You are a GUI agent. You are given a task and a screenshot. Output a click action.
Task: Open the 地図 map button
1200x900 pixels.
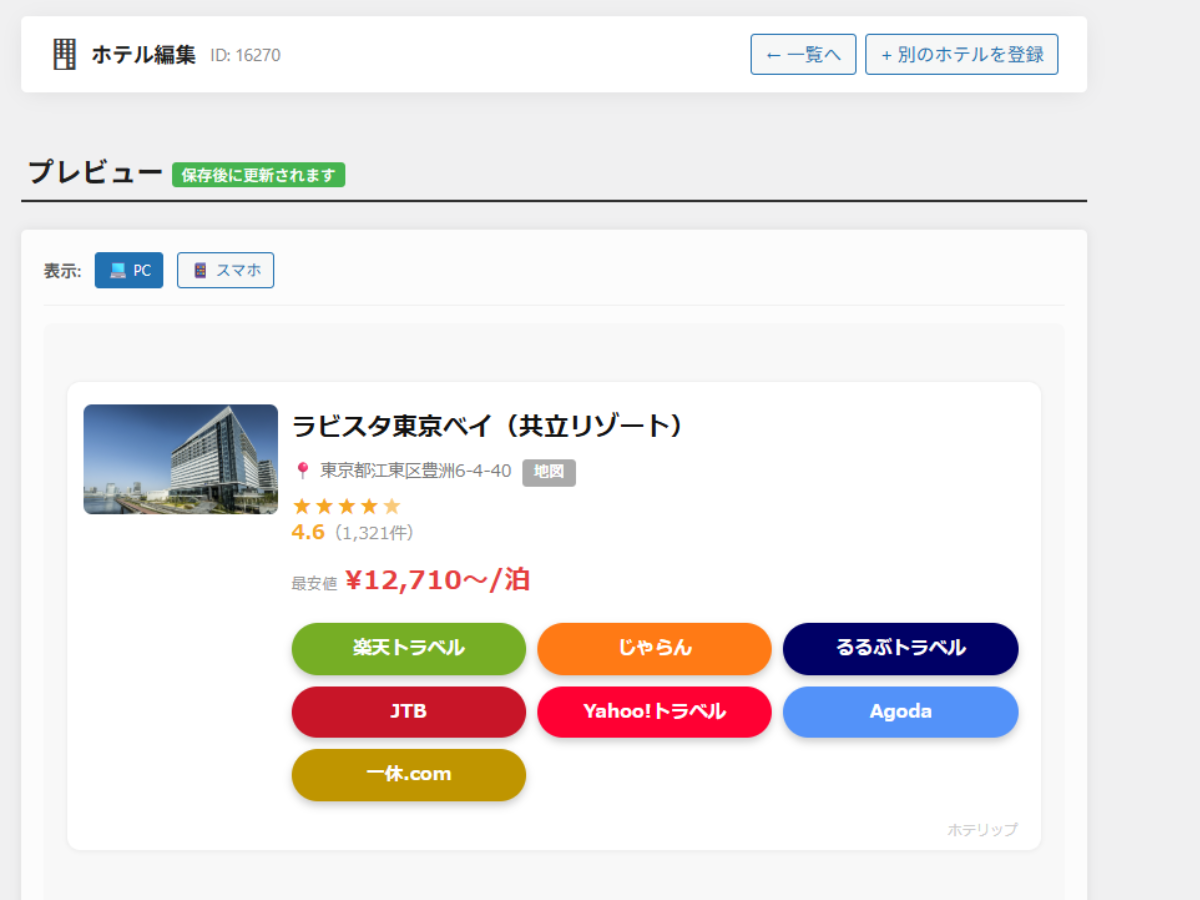point(549,472)
